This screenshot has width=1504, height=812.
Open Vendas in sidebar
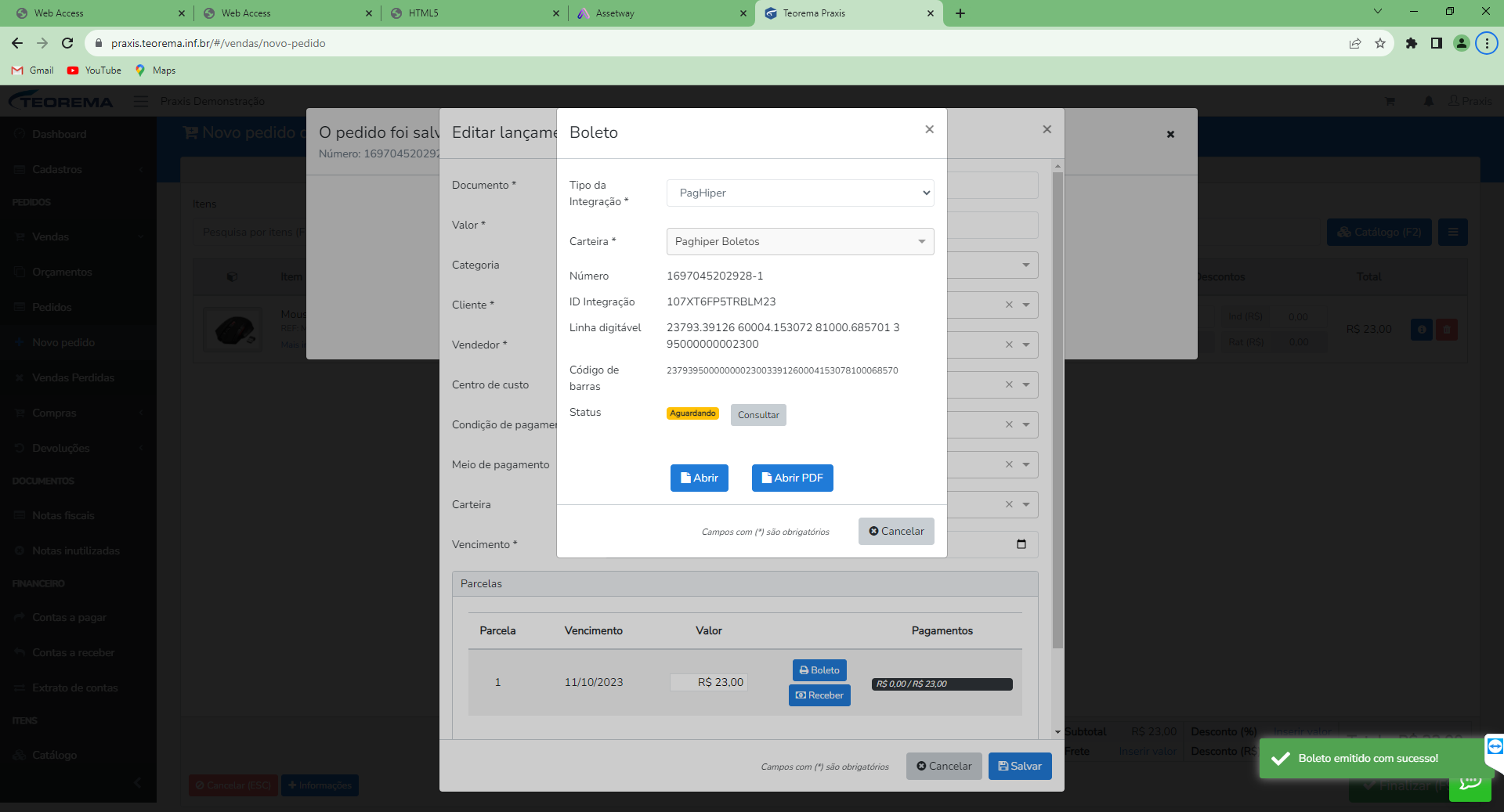[51, 236]
